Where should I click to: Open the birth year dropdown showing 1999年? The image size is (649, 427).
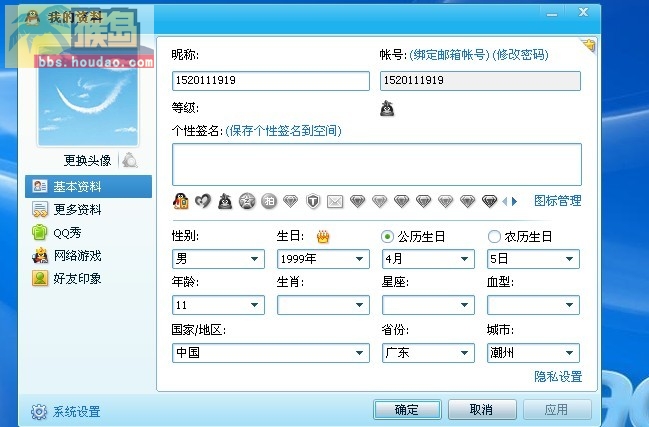[x=323, y=259]
